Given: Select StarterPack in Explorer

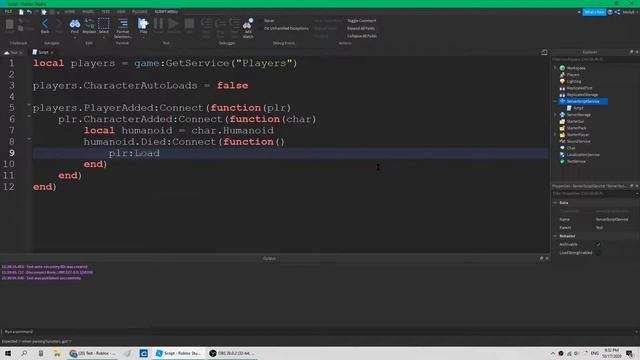Looking at the screenshot, I should [576, 128].
